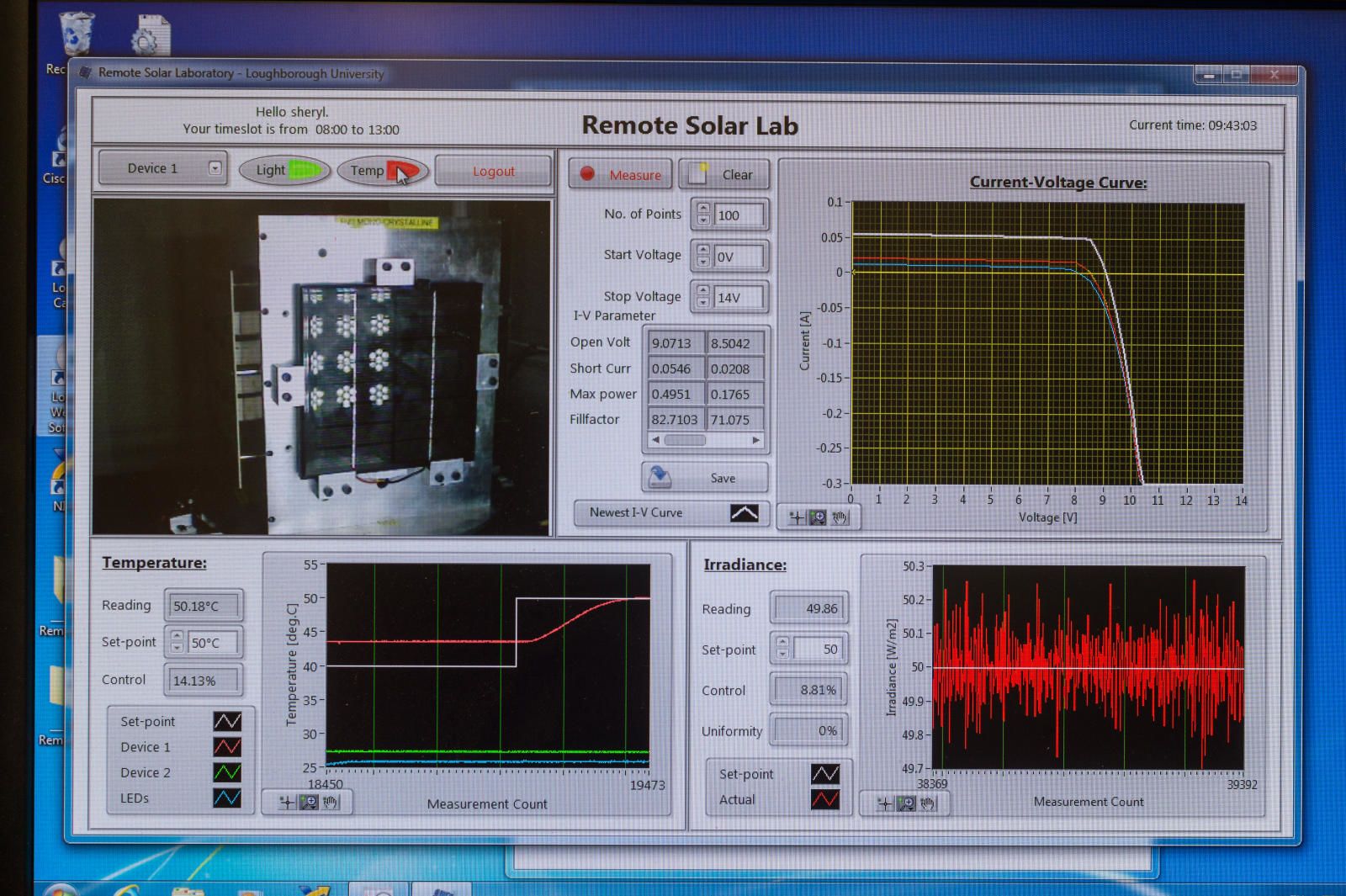Open the Device 1 dropdown
Image resolution: width=1346 pixels, height=896 pixels.
coord(215,168)
